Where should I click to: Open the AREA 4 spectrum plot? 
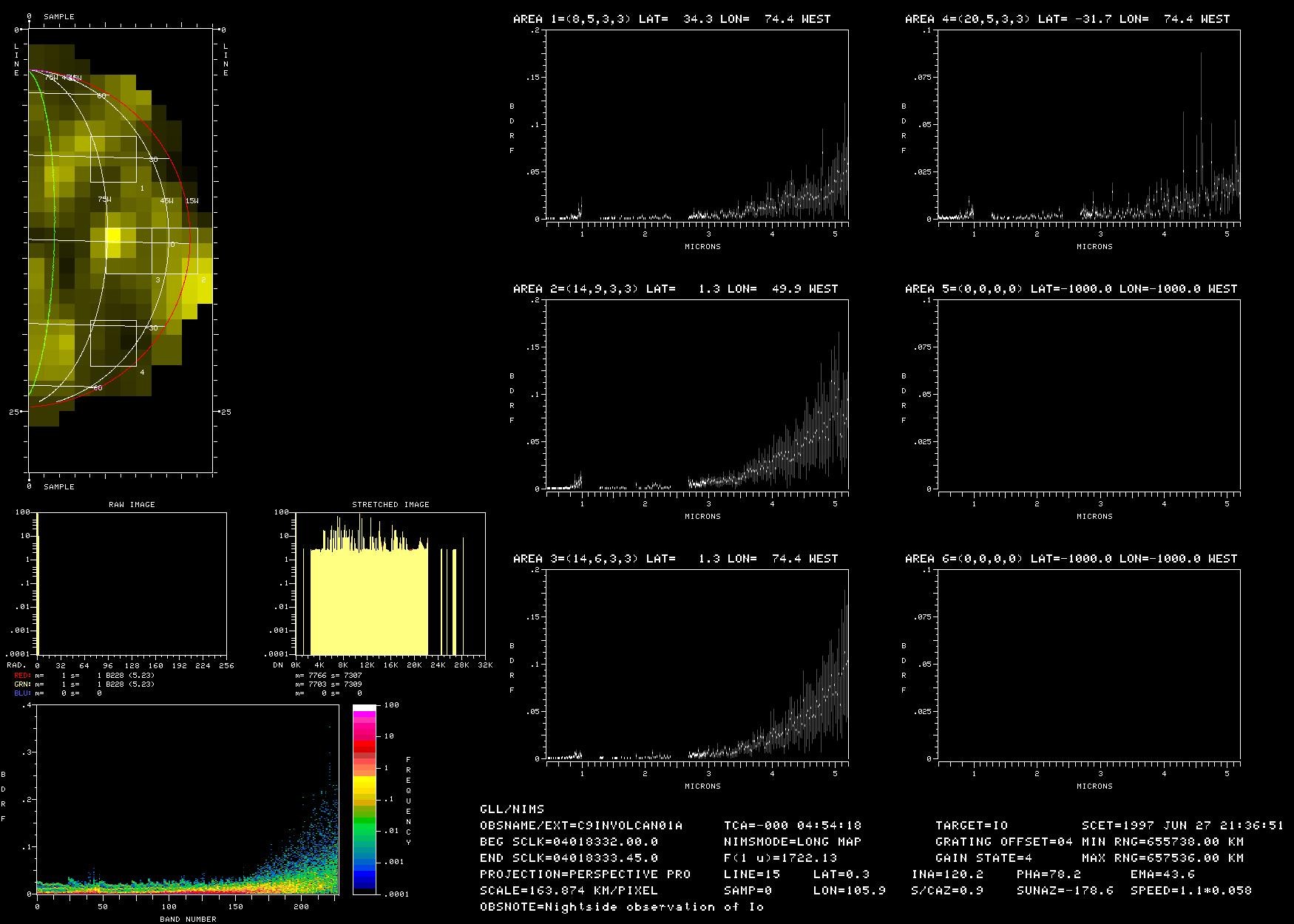[x=1088, y=125]
